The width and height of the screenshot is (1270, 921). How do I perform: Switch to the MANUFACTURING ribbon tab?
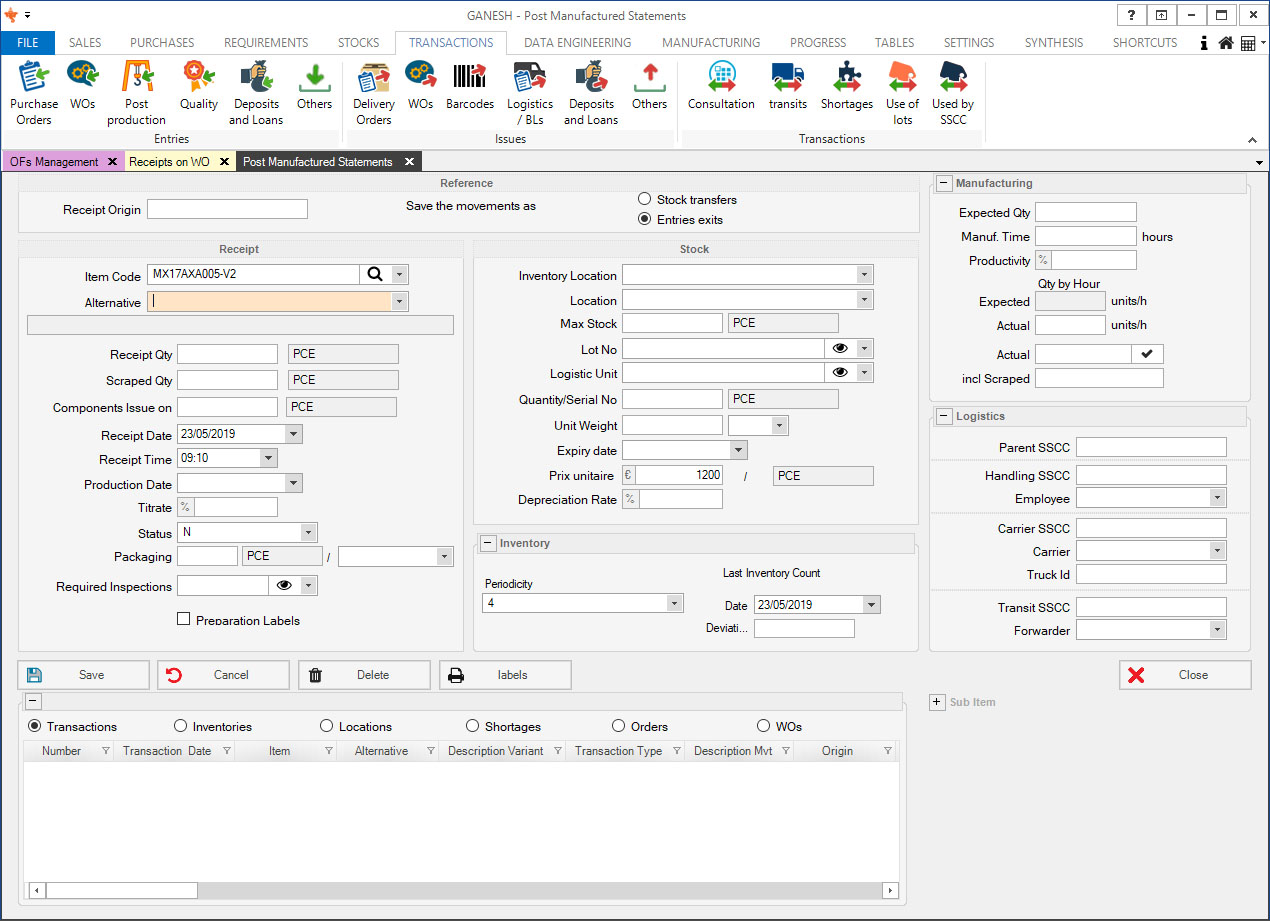click(710, 43)
